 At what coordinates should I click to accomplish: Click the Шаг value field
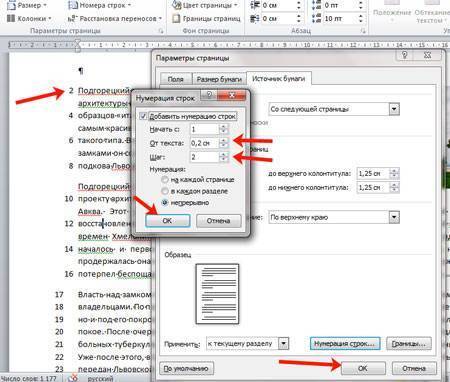[x=204, y=157]
